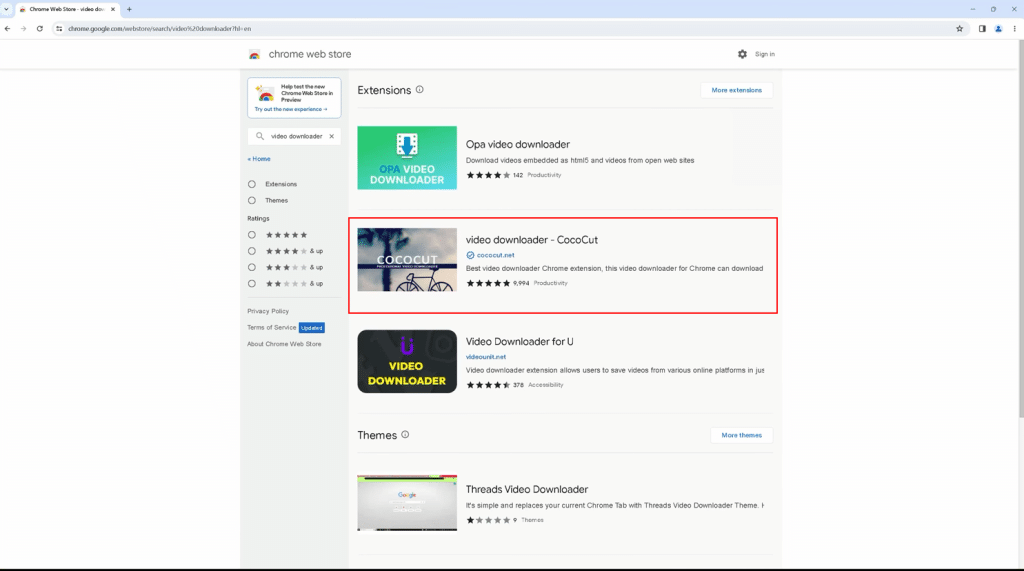1024x571 pixels.
Task: Click the More themes button
Action: [x=741, y=435]
